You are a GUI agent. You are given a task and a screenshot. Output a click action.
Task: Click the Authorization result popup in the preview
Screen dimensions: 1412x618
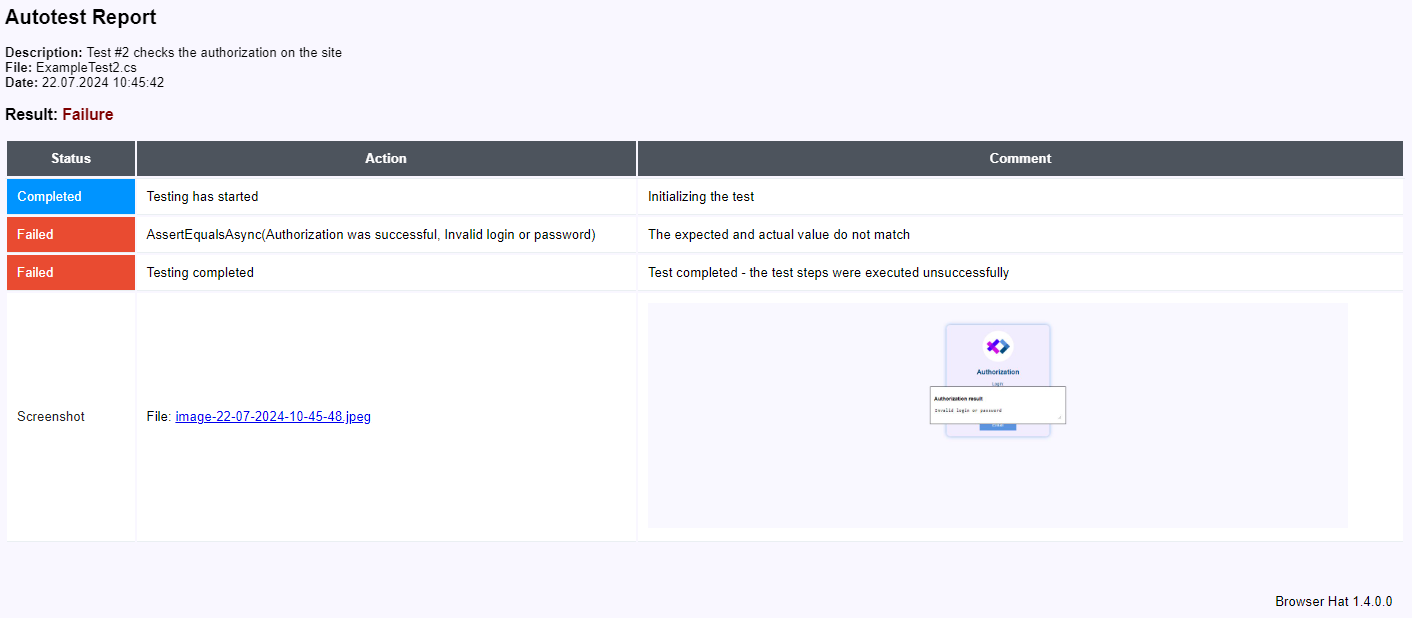(997, 404)
